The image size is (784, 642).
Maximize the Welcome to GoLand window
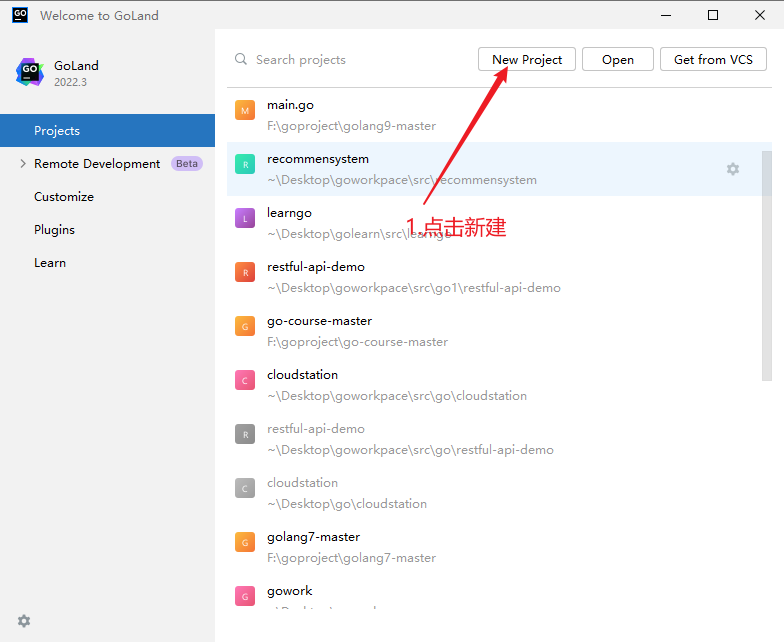coord(713,16)
